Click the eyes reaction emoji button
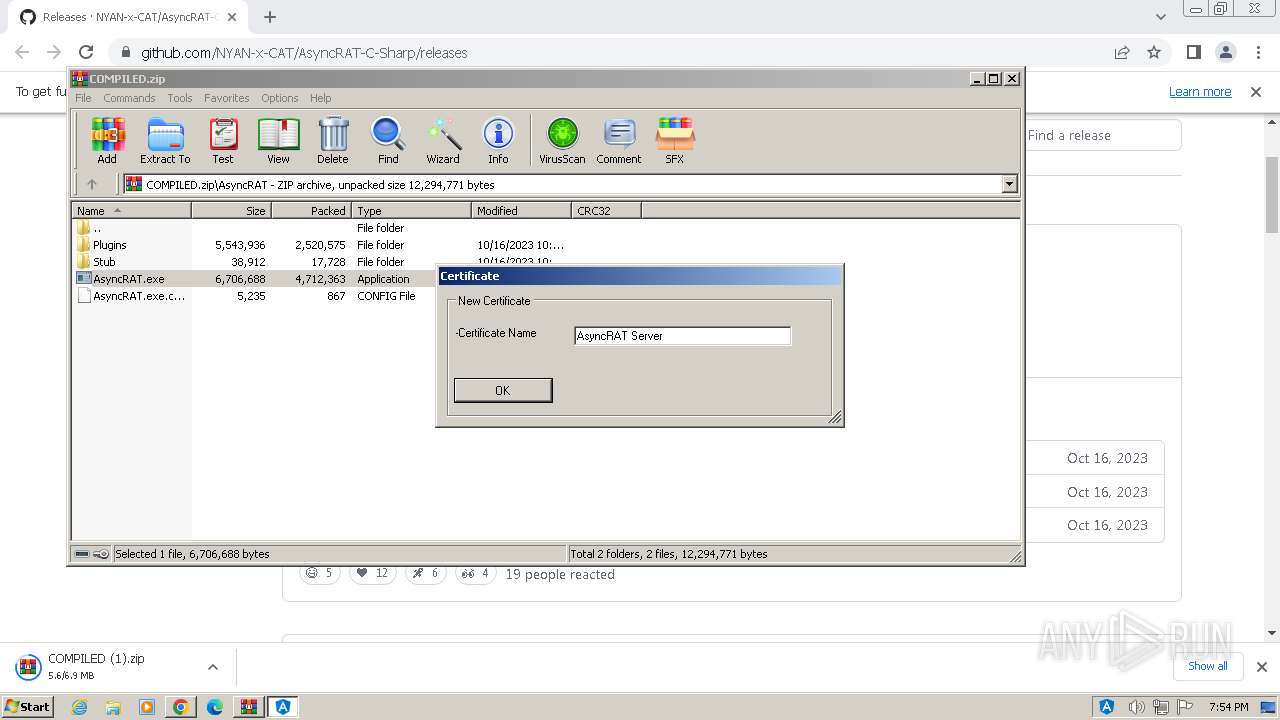The width and height of the screenshot is (1280, 720). click(x=476, y=573)
